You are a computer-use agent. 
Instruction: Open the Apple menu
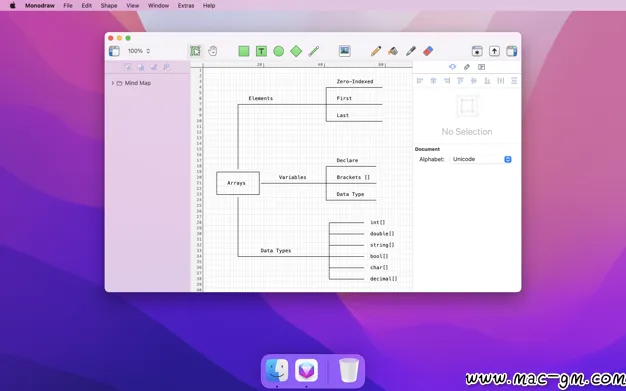12,6
